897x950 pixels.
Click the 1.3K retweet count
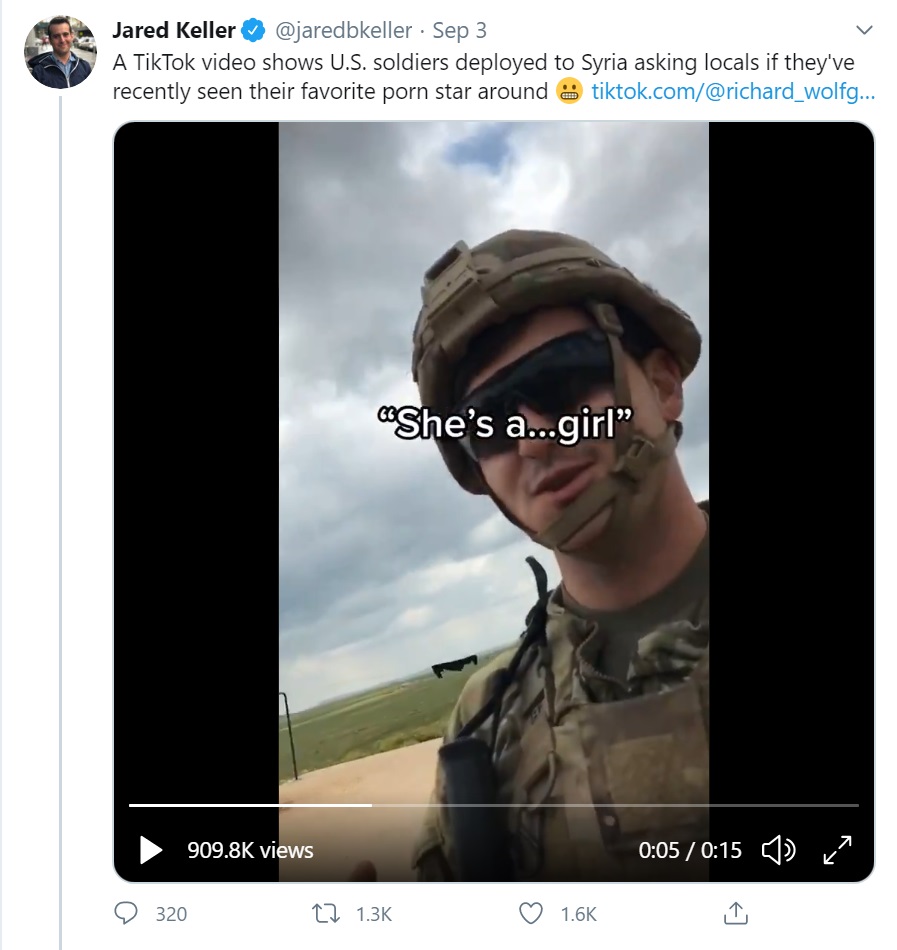pos(374,914)
